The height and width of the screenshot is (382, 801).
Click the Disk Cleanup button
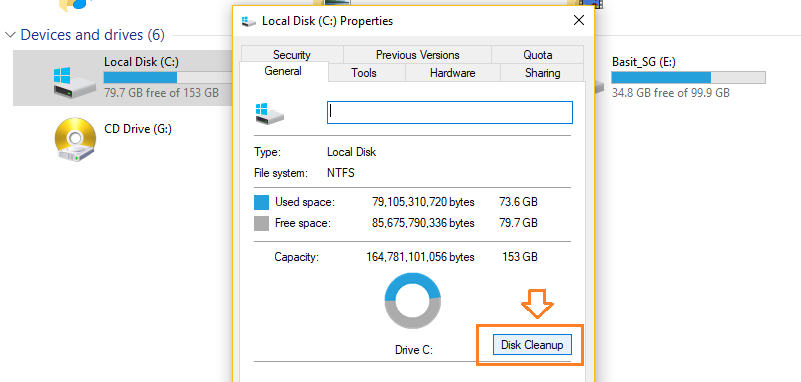[532, 345]
